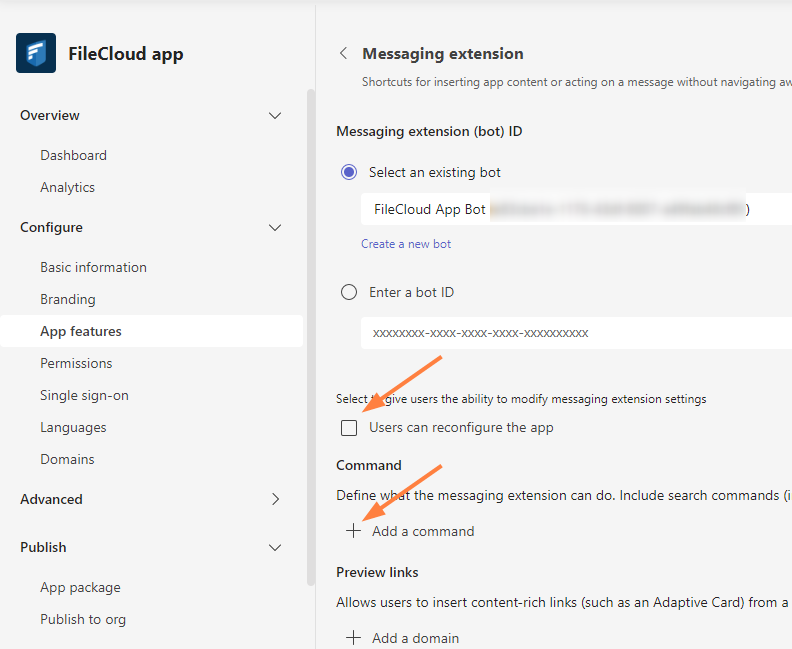792x649 pixels.
Task: Expand the Advanced section chevron
Action: 275,500
